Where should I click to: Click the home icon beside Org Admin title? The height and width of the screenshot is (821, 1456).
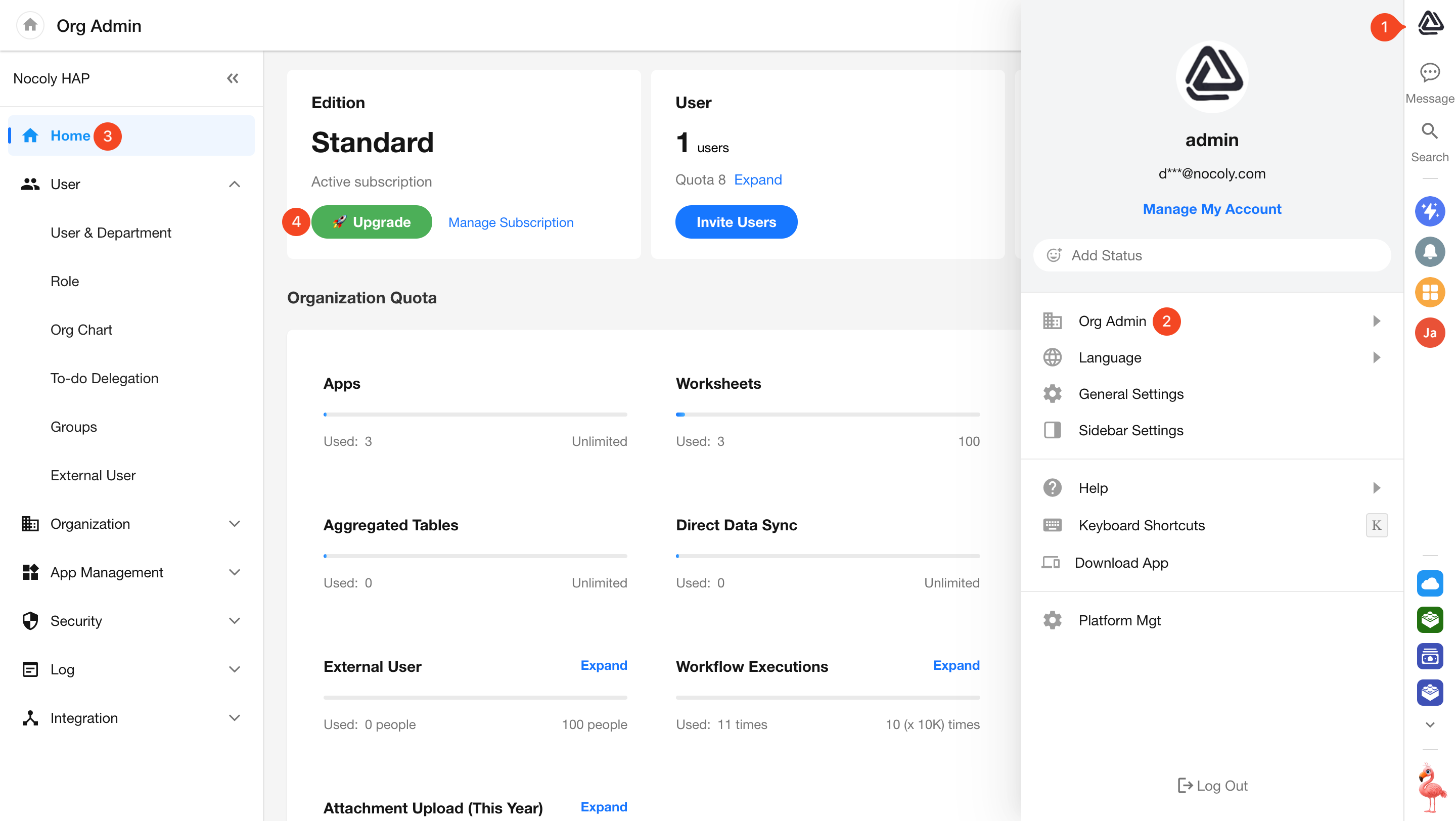coord(30,25)
